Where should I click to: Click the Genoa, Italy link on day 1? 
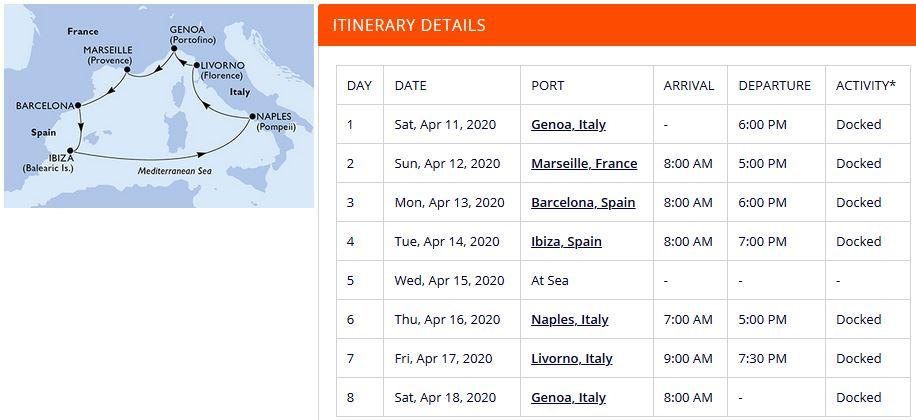point(568,125)
